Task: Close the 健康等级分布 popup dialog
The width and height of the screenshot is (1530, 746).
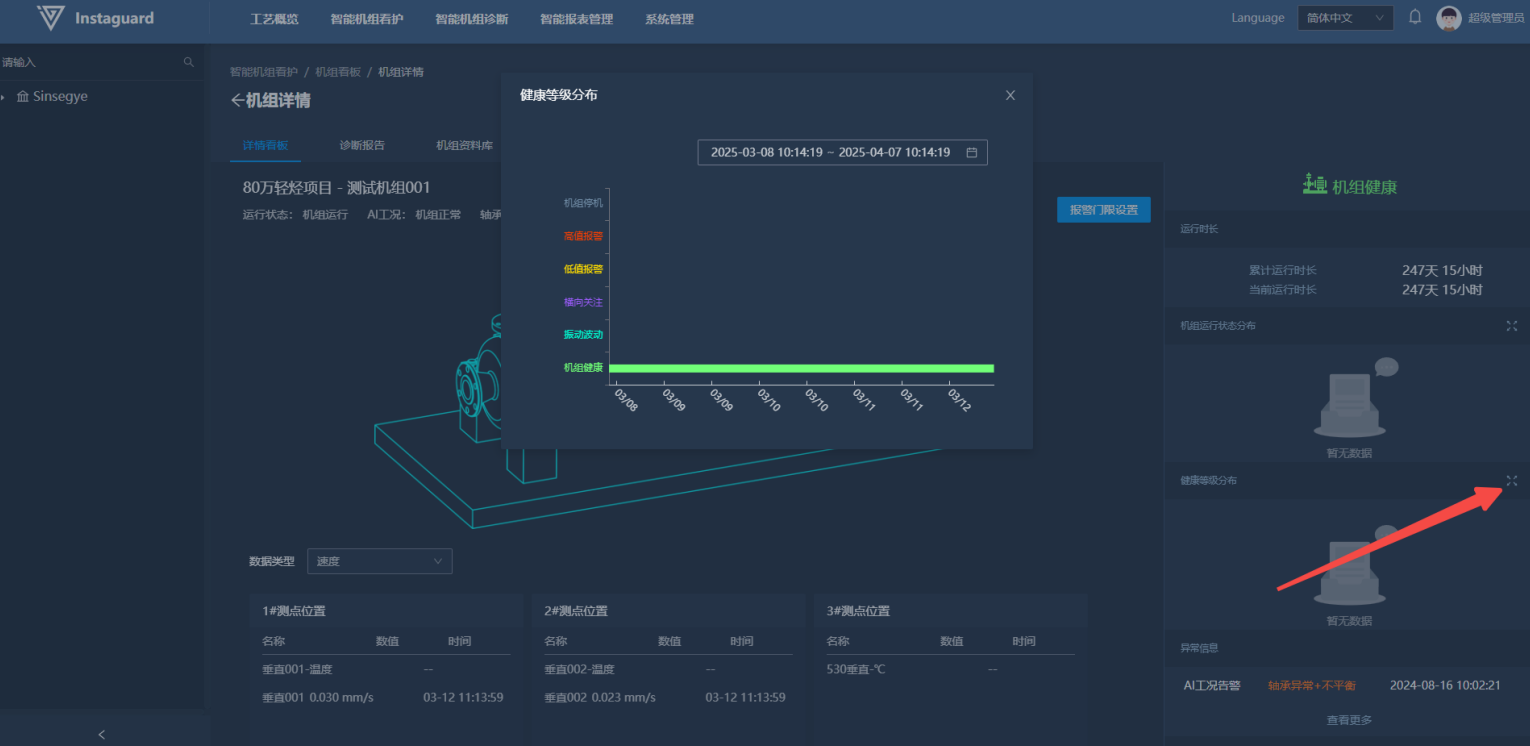Action: click(x=1010, y=95)
